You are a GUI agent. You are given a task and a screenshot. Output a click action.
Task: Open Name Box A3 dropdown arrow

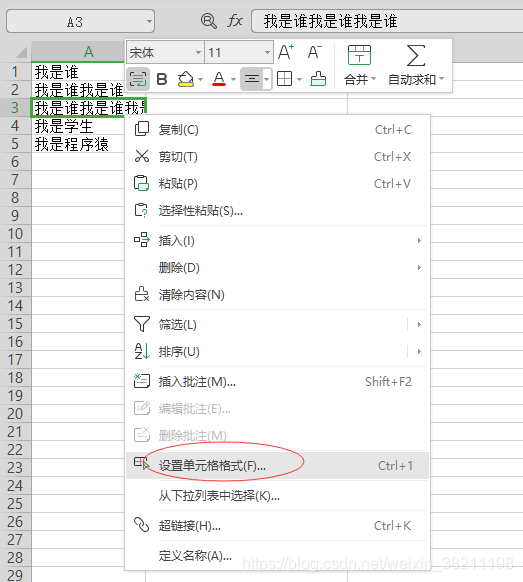click(149, 22)
